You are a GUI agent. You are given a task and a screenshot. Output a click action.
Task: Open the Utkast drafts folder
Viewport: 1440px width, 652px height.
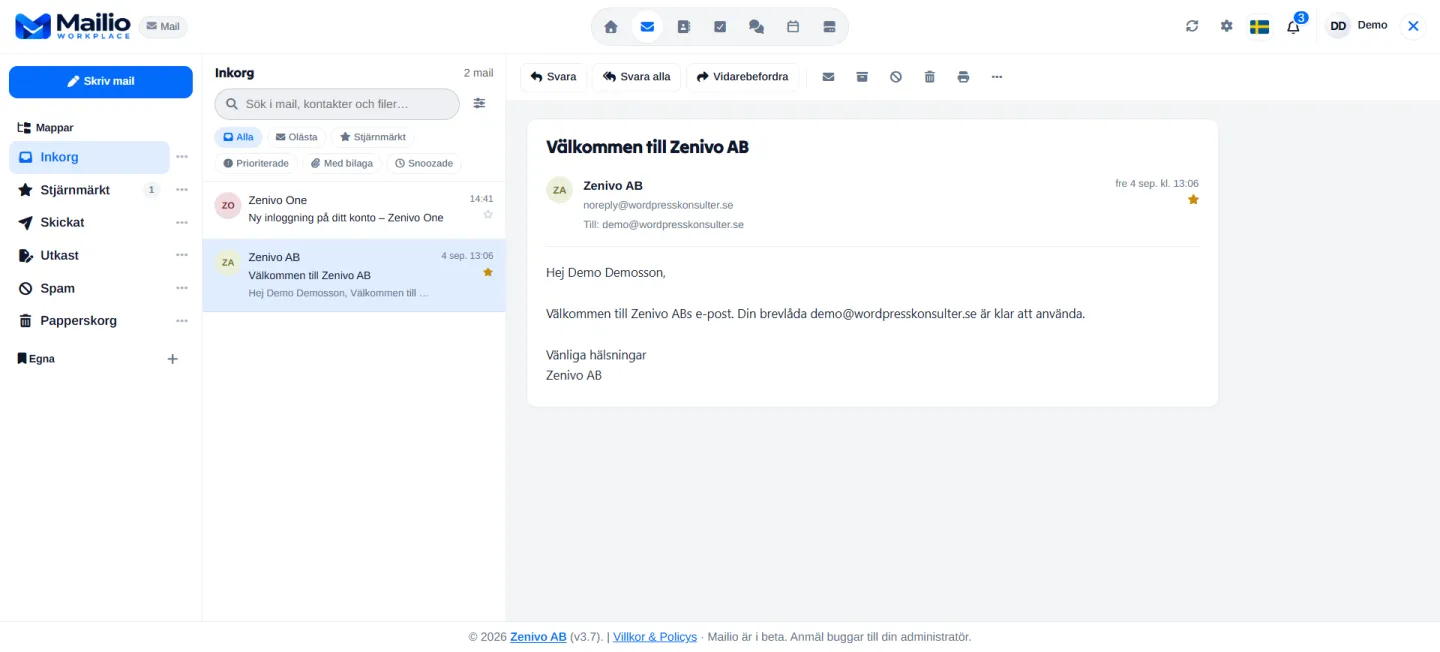tap(89, 255)
